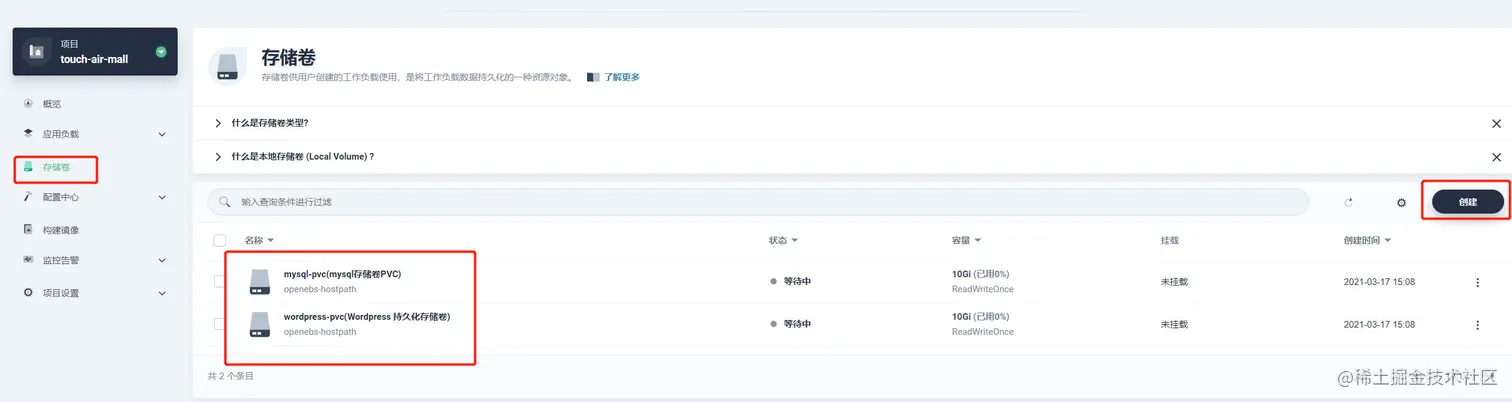Close the 什么是本地存储卷 tip

tap(1496, 157)
